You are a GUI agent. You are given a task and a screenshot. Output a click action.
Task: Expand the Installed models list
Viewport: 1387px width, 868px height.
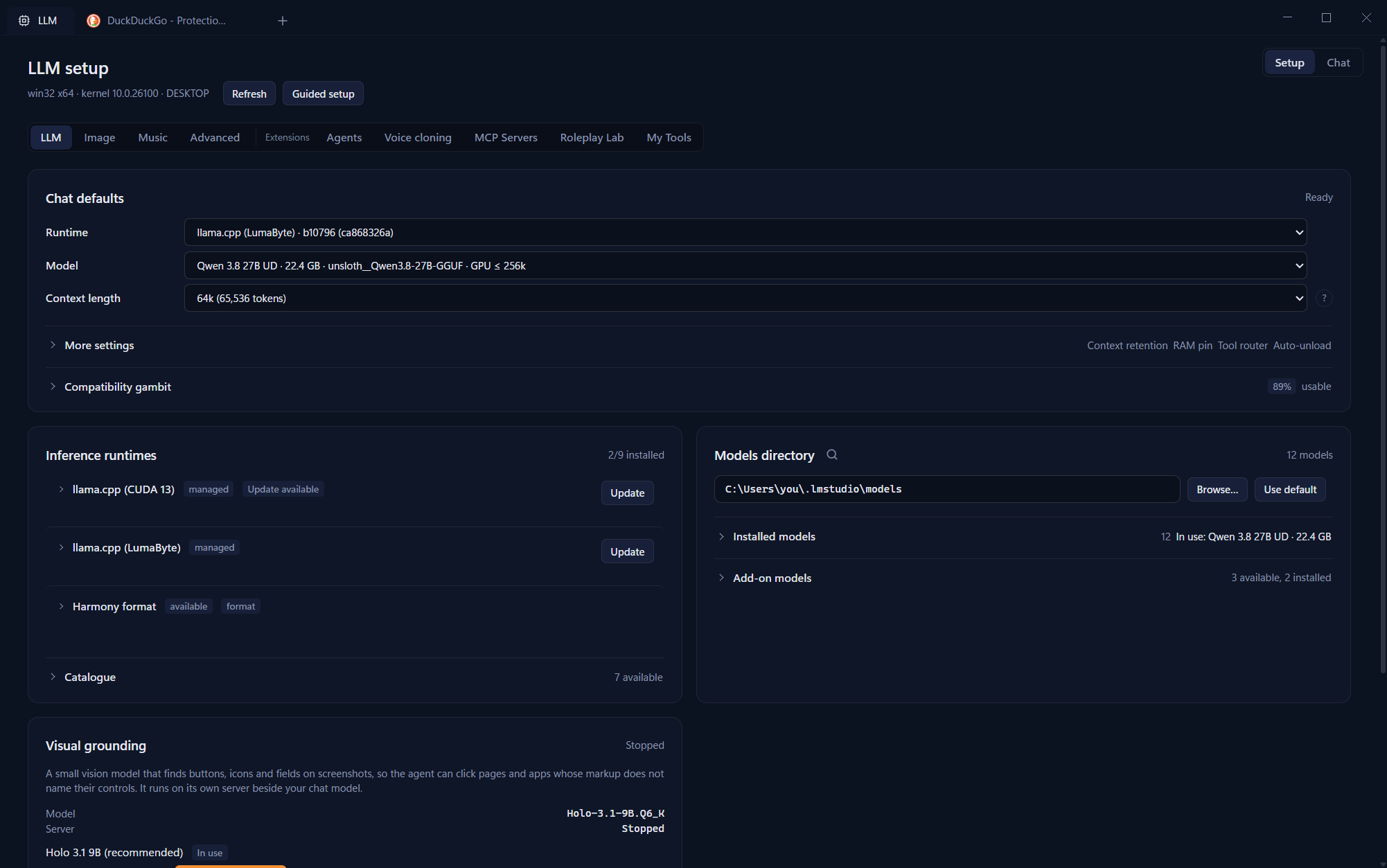tap(1023, 537)
